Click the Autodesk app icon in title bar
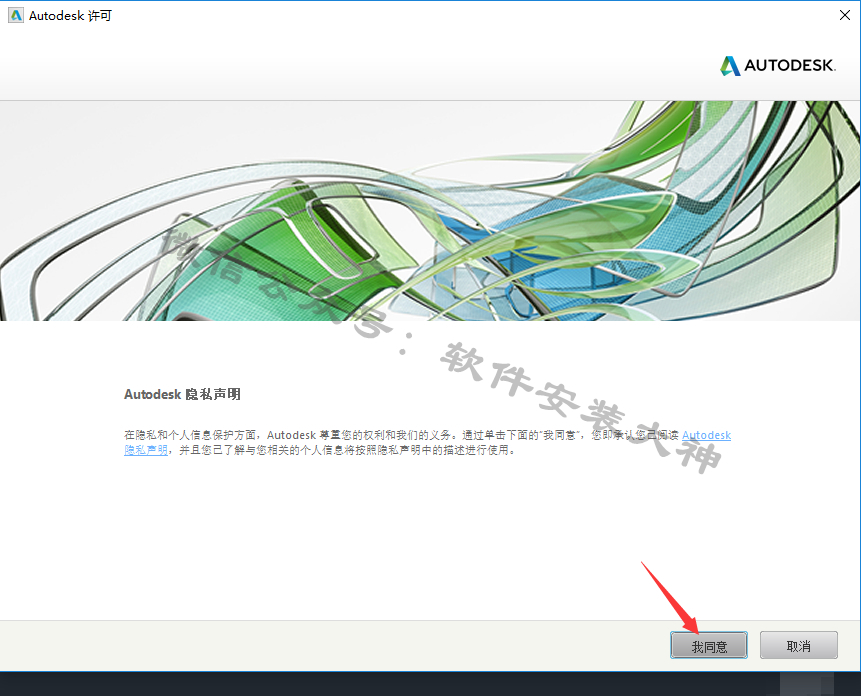This screenshot has width=861, height=696. click(16, 15)
